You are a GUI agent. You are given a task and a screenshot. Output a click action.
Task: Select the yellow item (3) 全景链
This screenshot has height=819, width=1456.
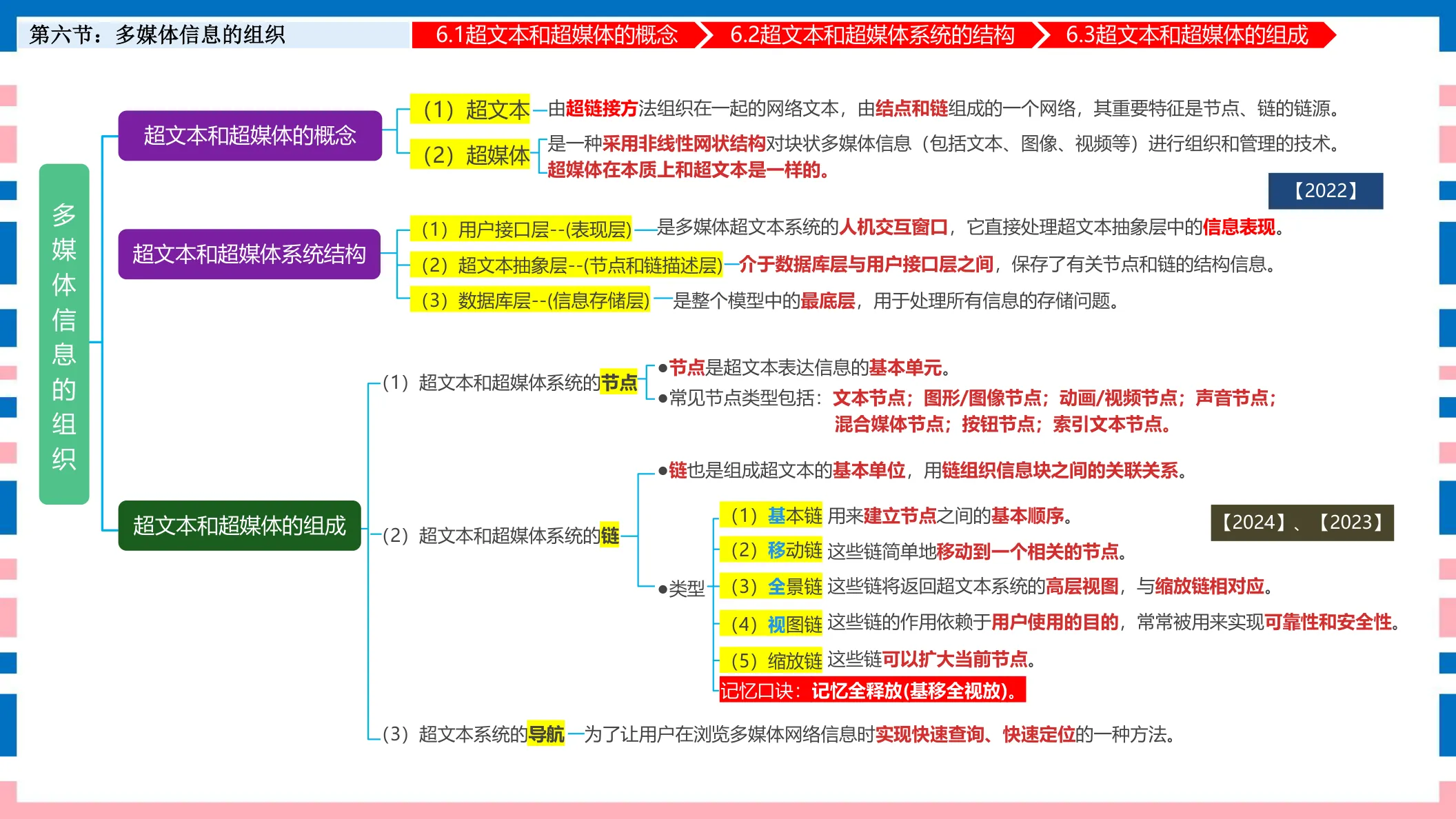pyautogui.click(x=771, y=587)
